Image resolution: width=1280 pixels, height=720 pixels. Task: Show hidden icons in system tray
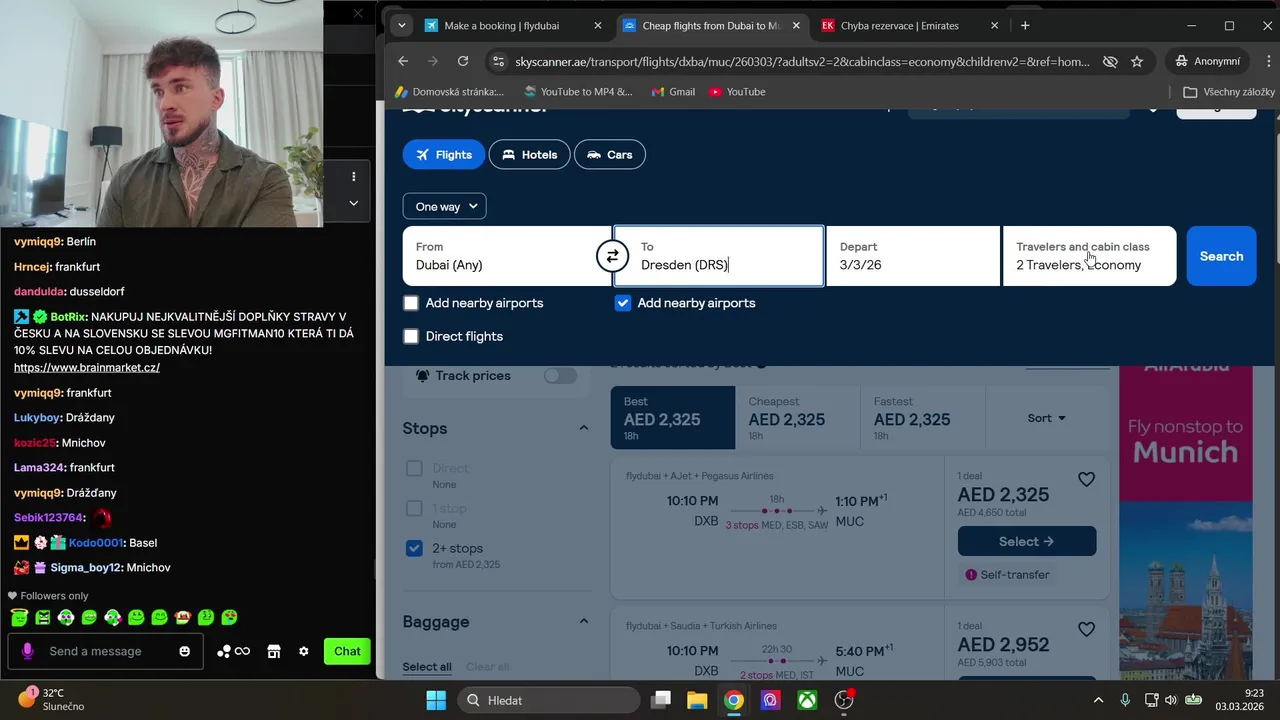click(1098, 700)
